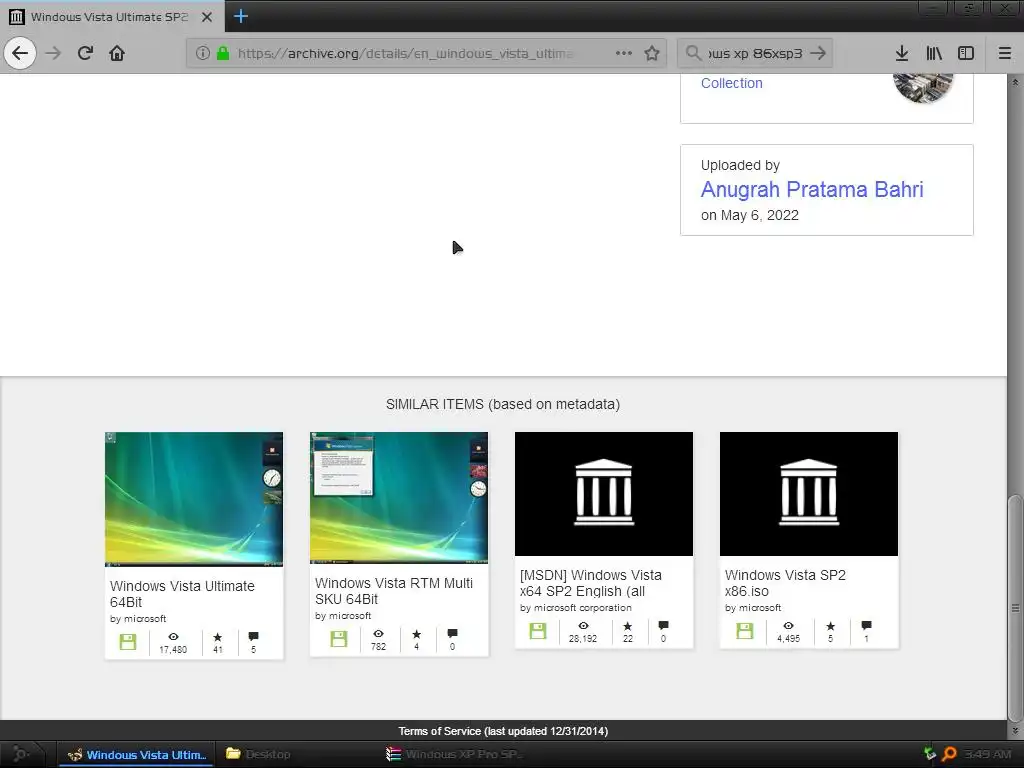Submit search with the arrow button
The image size is (1024, 768).
click(x=818, y=53)
